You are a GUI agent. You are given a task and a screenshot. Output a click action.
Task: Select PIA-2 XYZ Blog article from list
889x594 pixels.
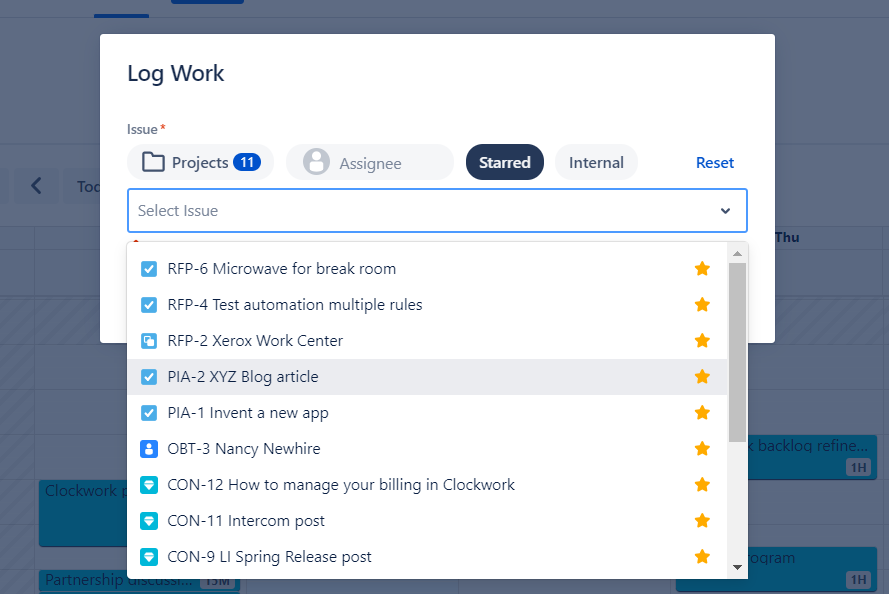[x=243, y=377]
